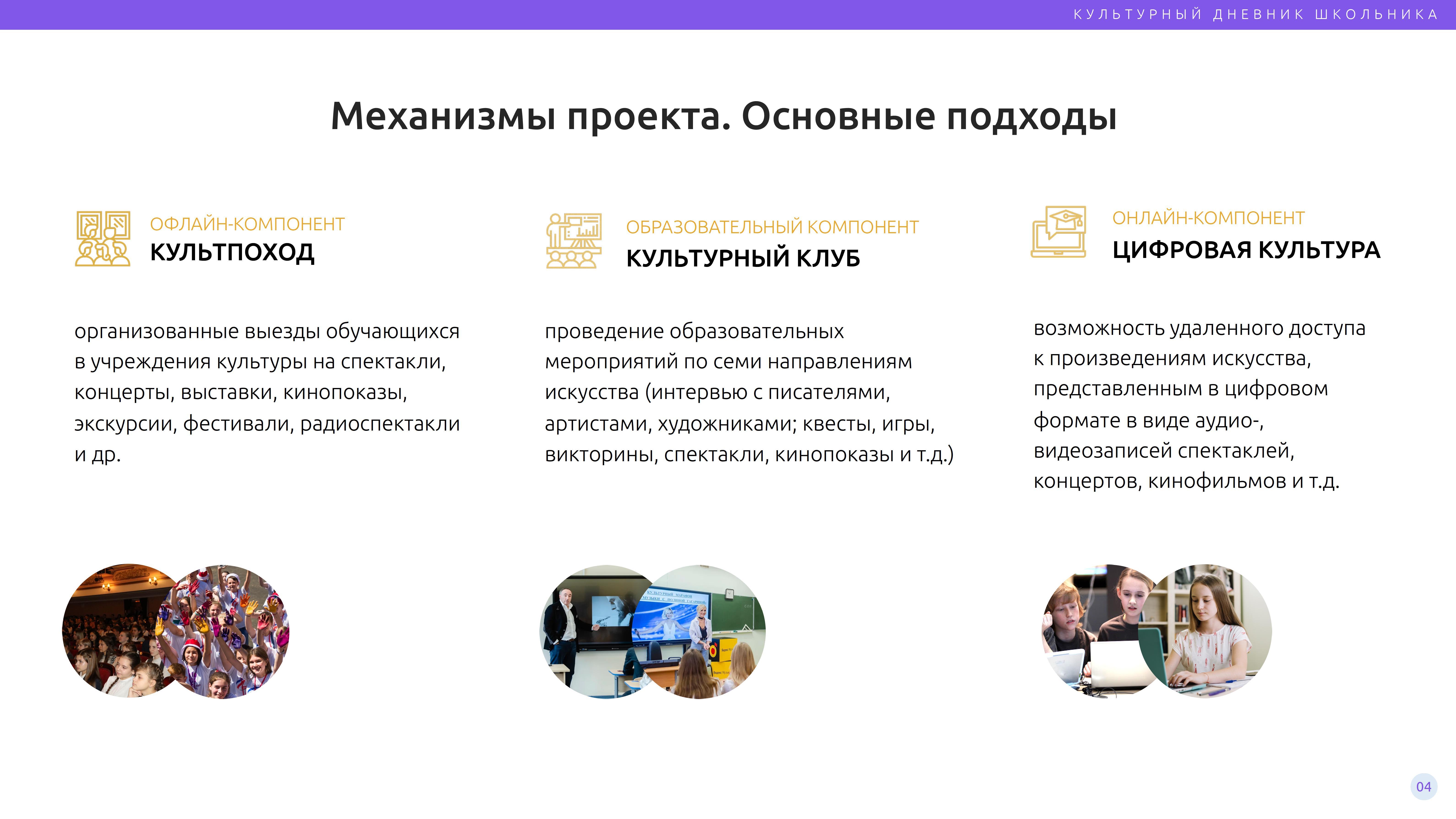
Task: Click the lecture presentation gold icon beside Культурный клуб
Action: click(x=574, y=241)
